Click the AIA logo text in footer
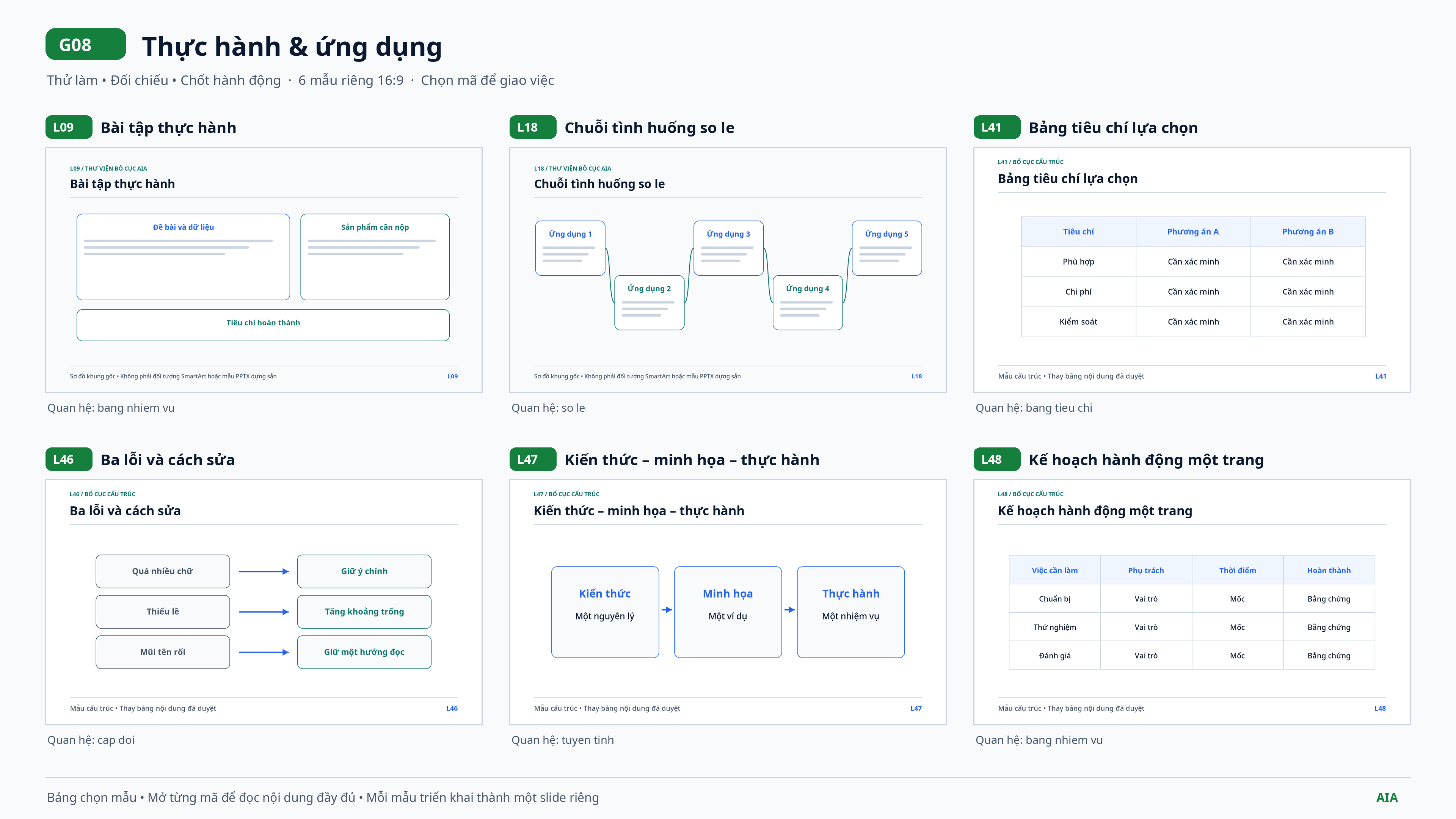Image resolution: width=1456 pixels, height=819 pixels. click(x=1387, y=797)
